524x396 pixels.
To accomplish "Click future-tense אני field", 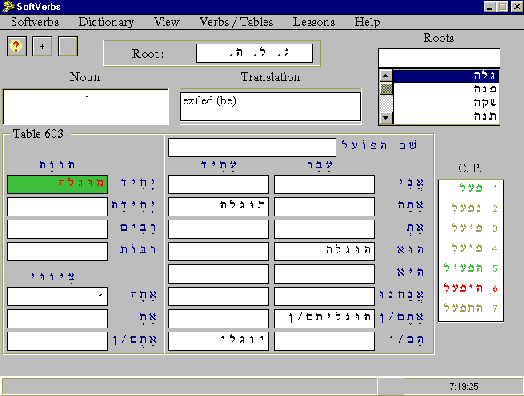I will pos(219,184).
